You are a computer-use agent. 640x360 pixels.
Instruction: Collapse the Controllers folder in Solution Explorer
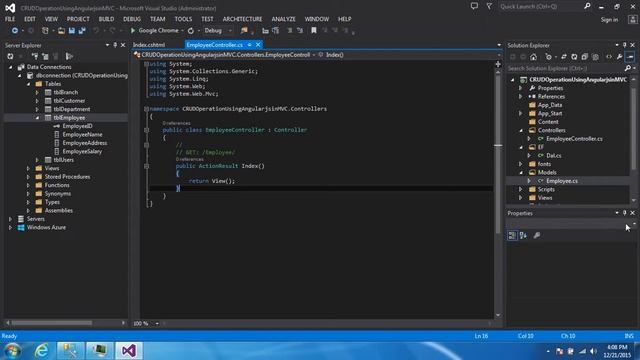click(520, 130)
